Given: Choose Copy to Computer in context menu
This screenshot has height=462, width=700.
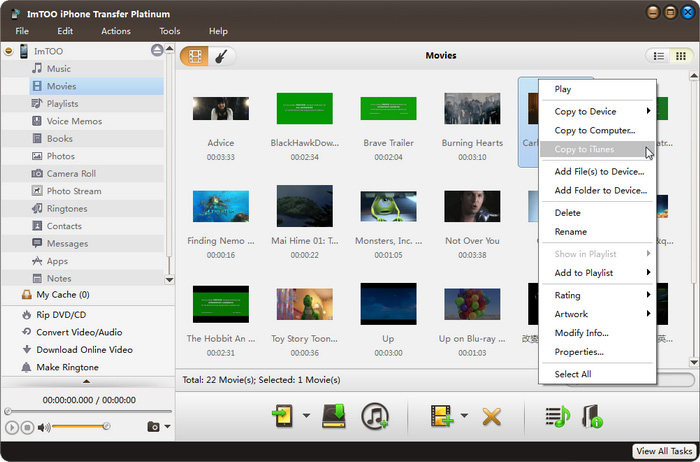Looking at the screenshot, I should pos(597,130).
